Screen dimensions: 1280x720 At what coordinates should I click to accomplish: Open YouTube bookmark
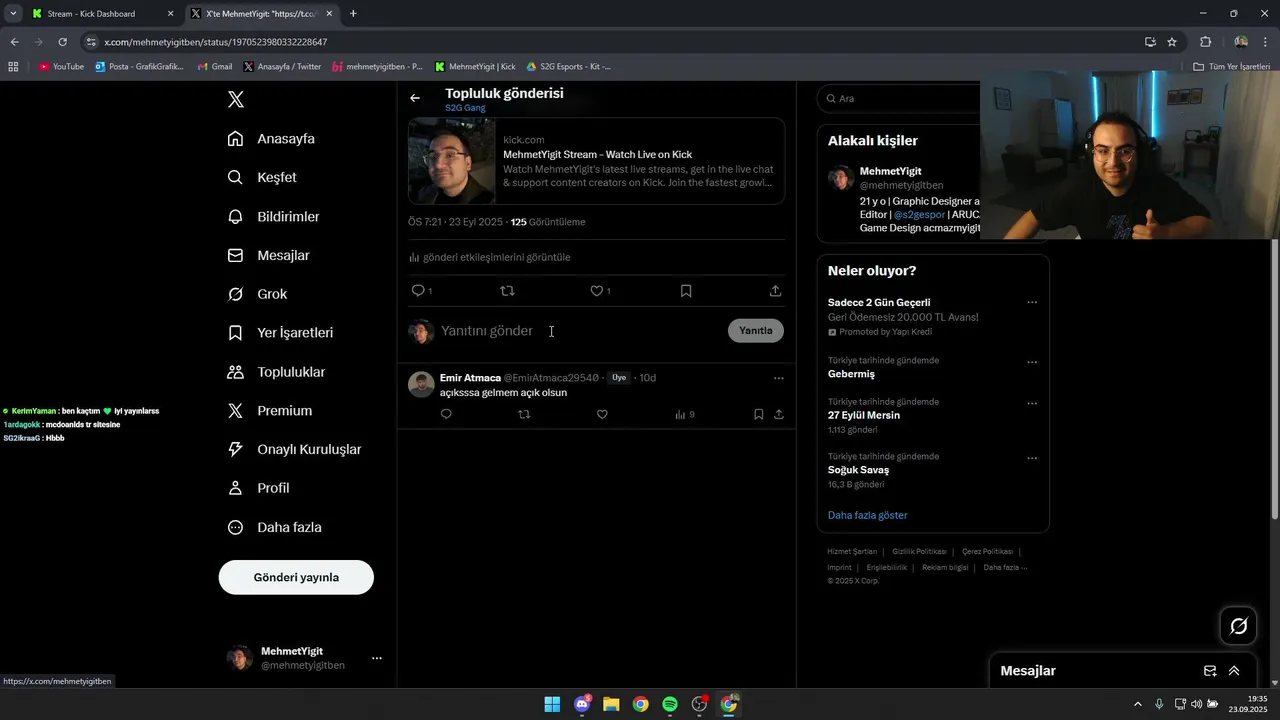62,67
